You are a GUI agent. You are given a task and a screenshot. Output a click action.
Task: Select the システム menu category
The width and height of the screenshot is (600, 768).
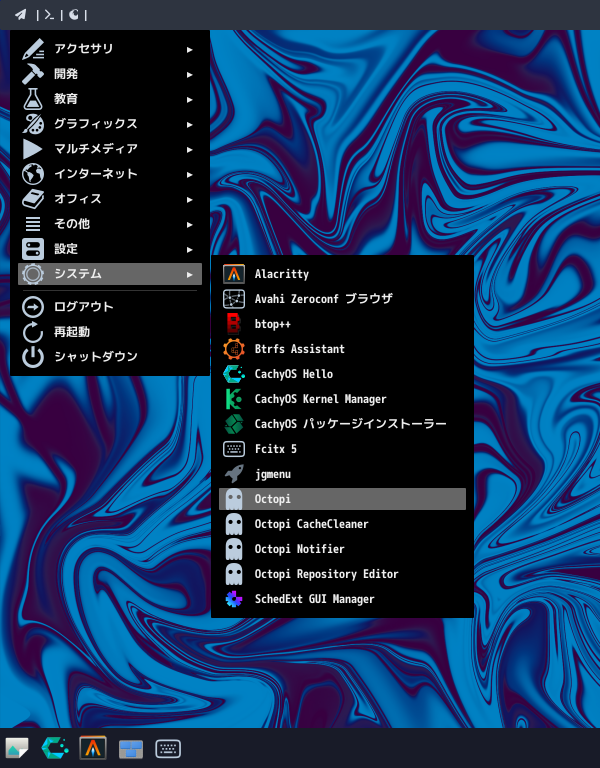(x=110, y=274)
